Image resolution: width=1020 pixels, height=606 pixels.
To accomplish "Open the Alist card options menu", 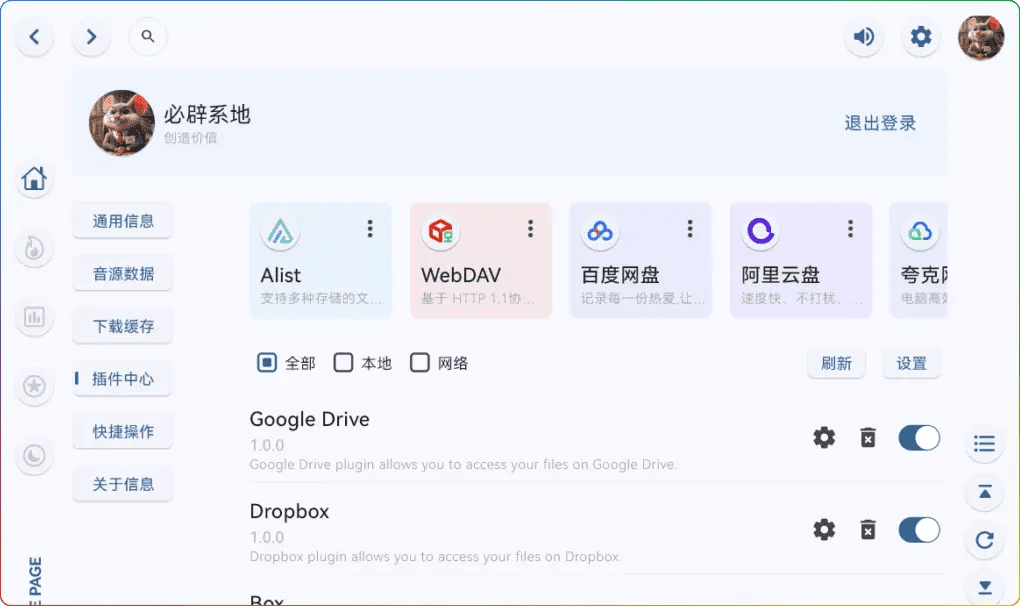I will click(x=369, y=228).
